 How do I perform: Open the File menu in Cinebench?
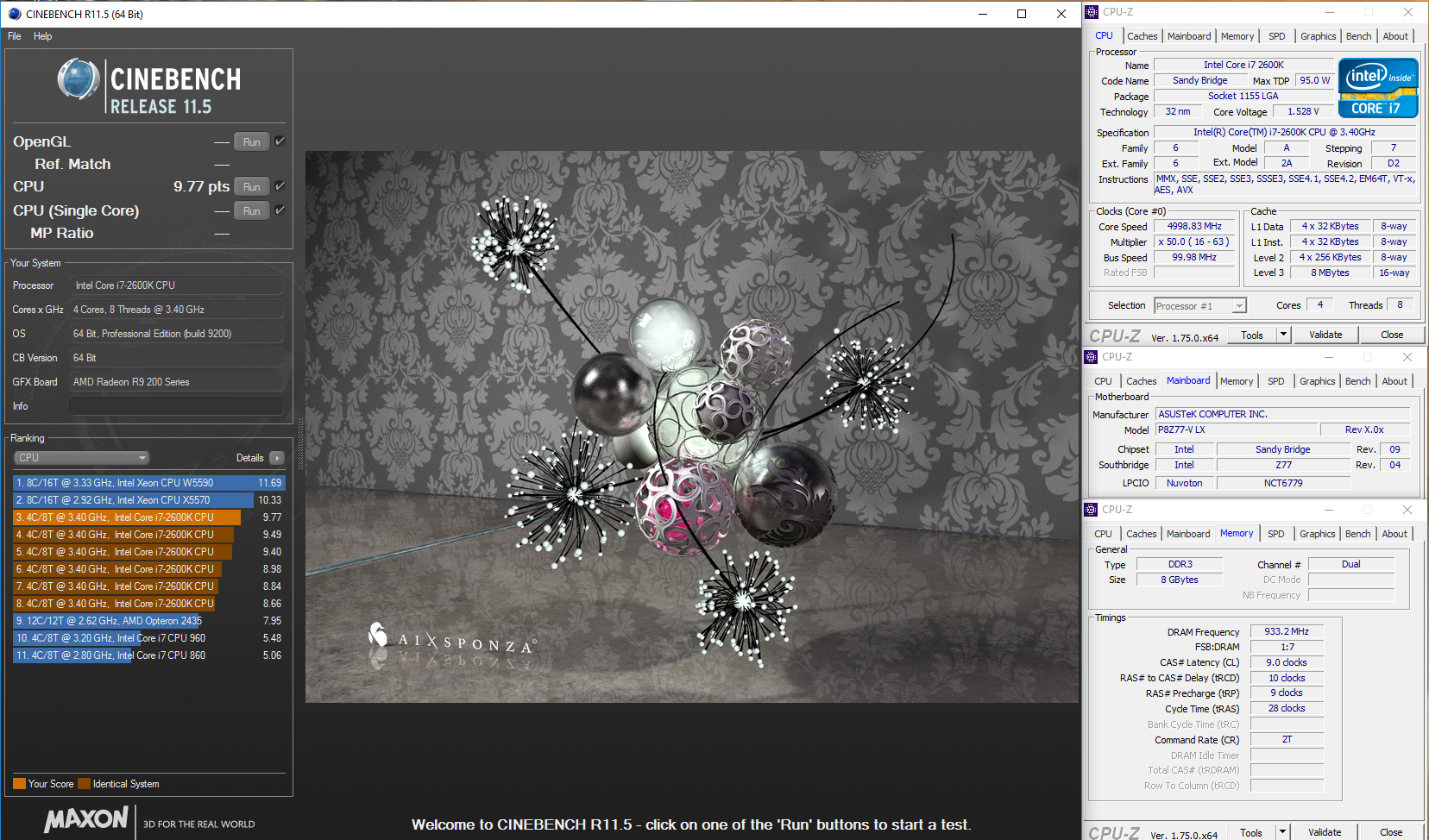point(15,36)
